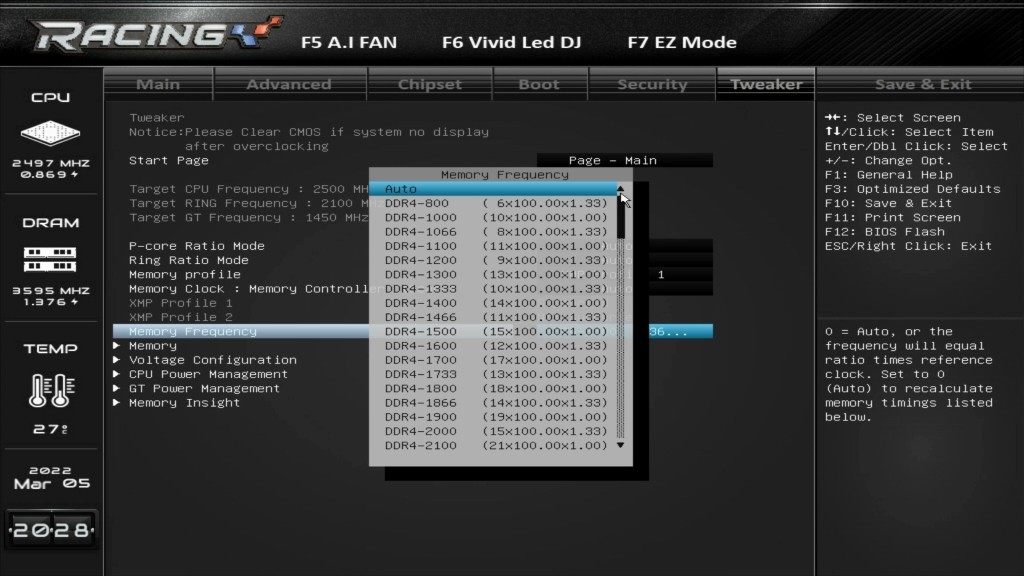
Task: Click the CPU chip icon in sidebar
Action: 50,131
